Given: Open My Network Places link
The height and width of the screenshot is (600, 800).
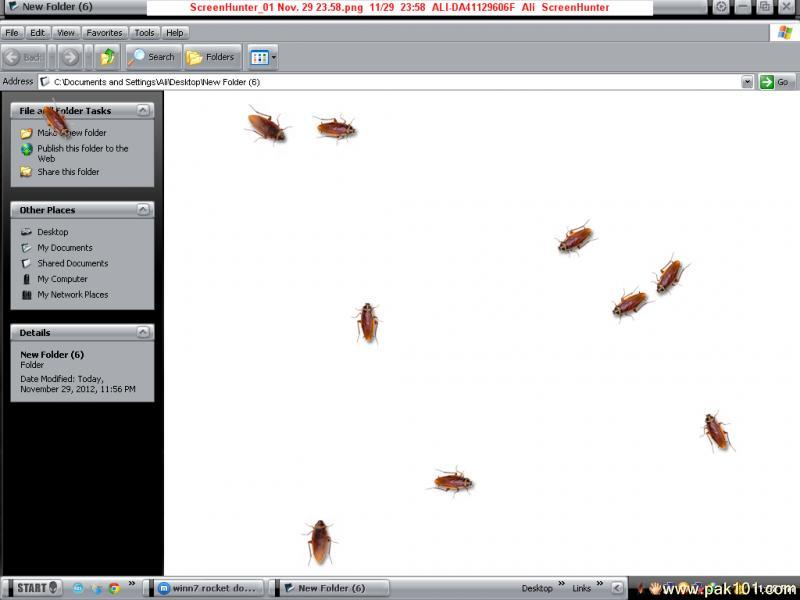Looking at the screenshot, I should click(72, 295).
